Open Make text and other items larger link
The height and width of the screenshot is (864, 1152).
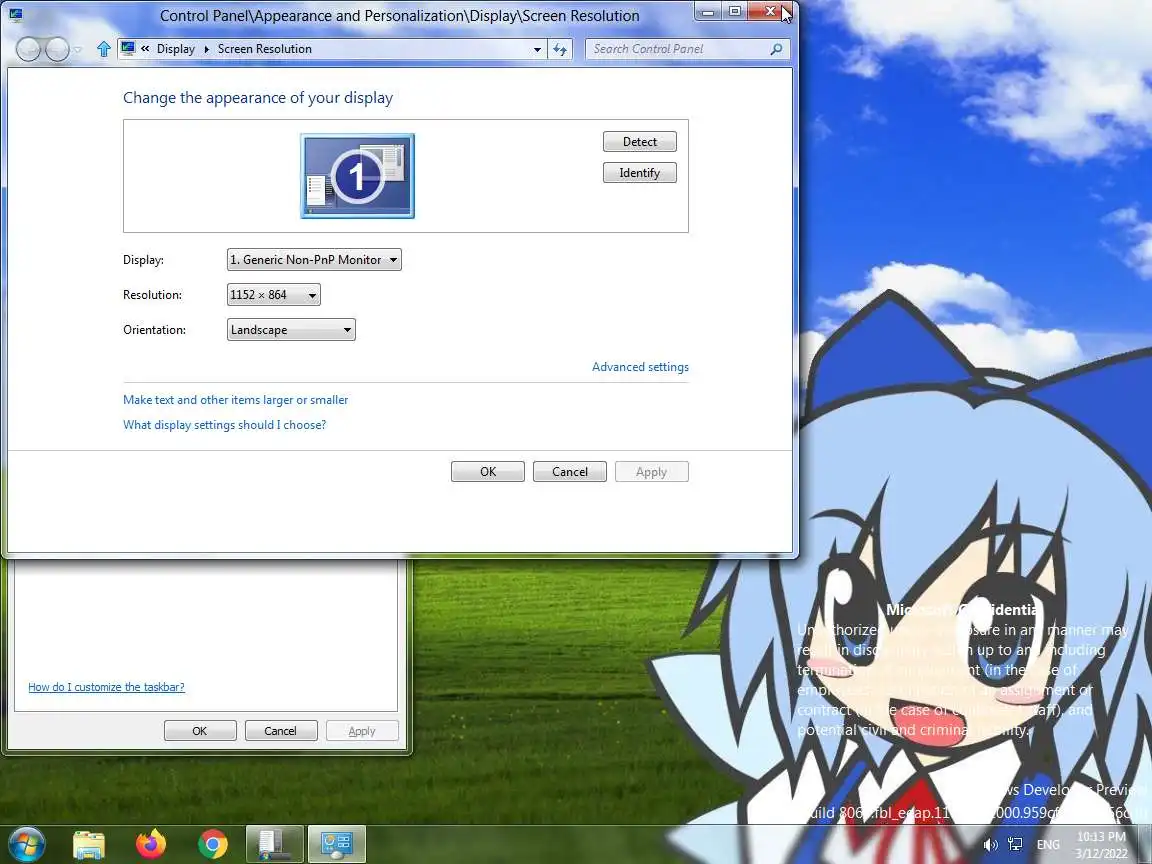point(235,400)
